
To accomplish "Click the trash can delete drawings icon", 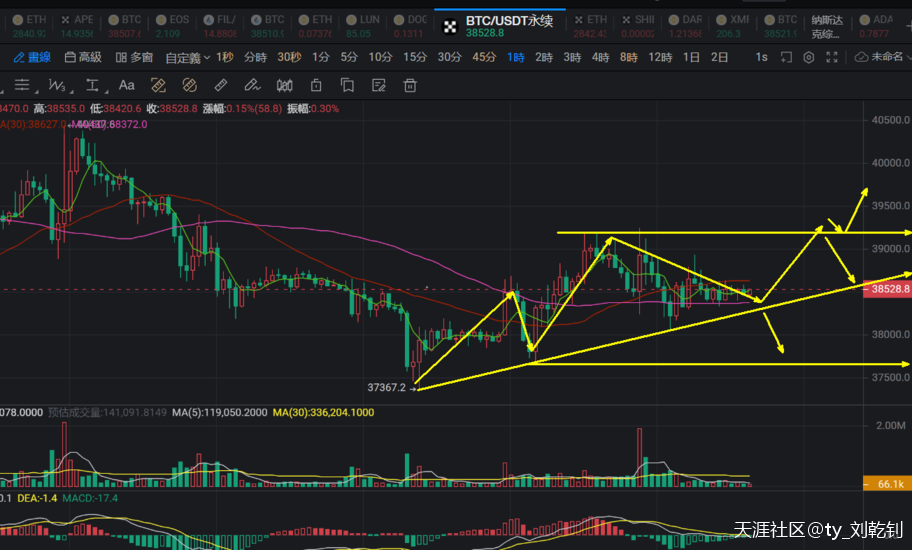I will coord(410,85).
